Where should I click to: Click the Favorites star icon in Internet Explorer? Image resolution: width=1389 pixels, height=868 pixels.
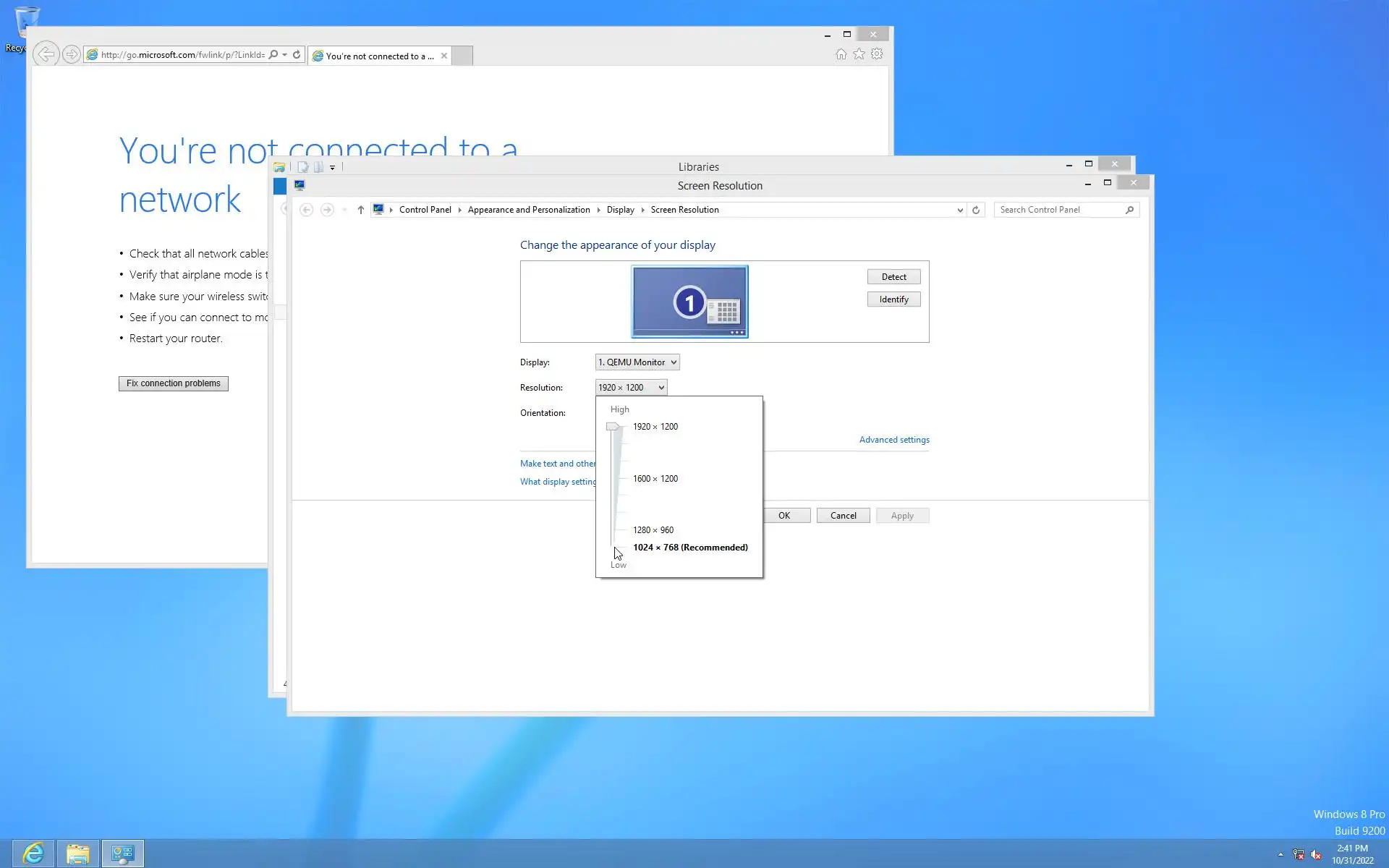859,54
